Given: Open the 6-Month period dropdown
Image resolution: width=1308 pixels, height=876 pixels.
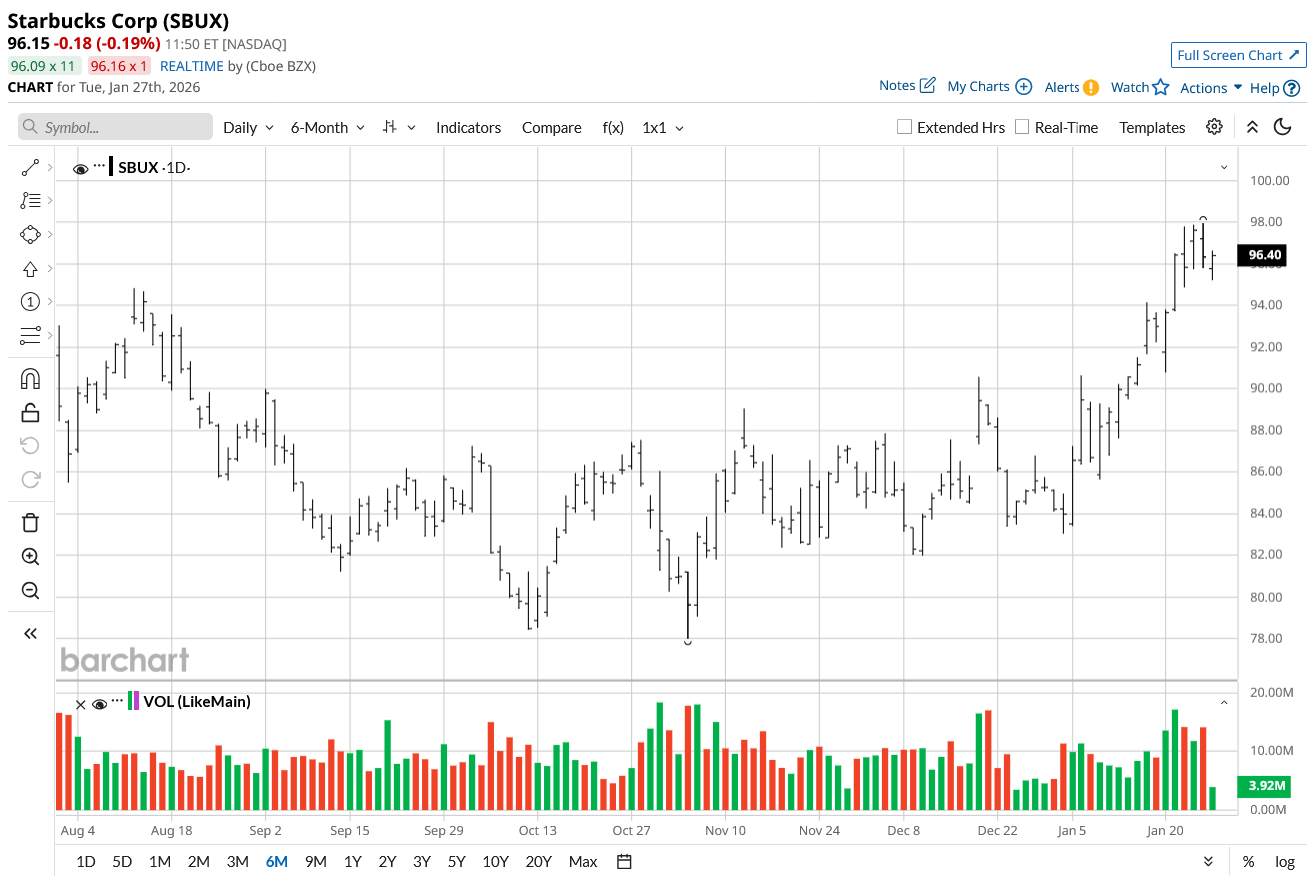Looking at the screenshot, I should (328, 128).
